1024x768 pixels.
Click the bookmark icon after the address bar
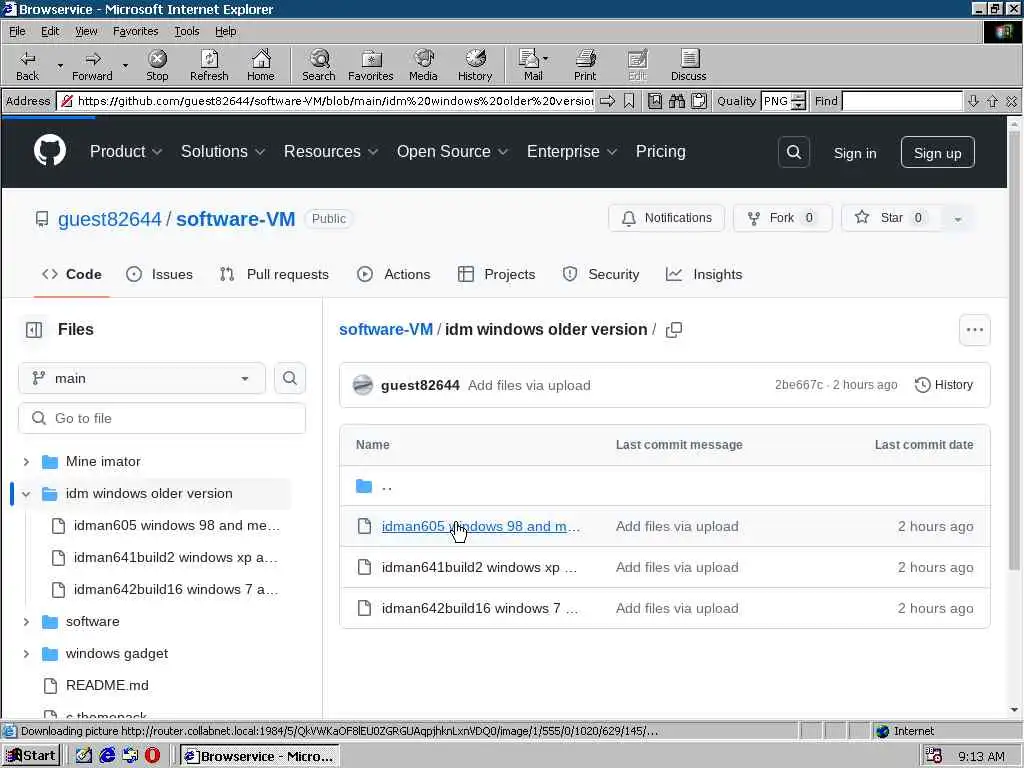(629, 101)
